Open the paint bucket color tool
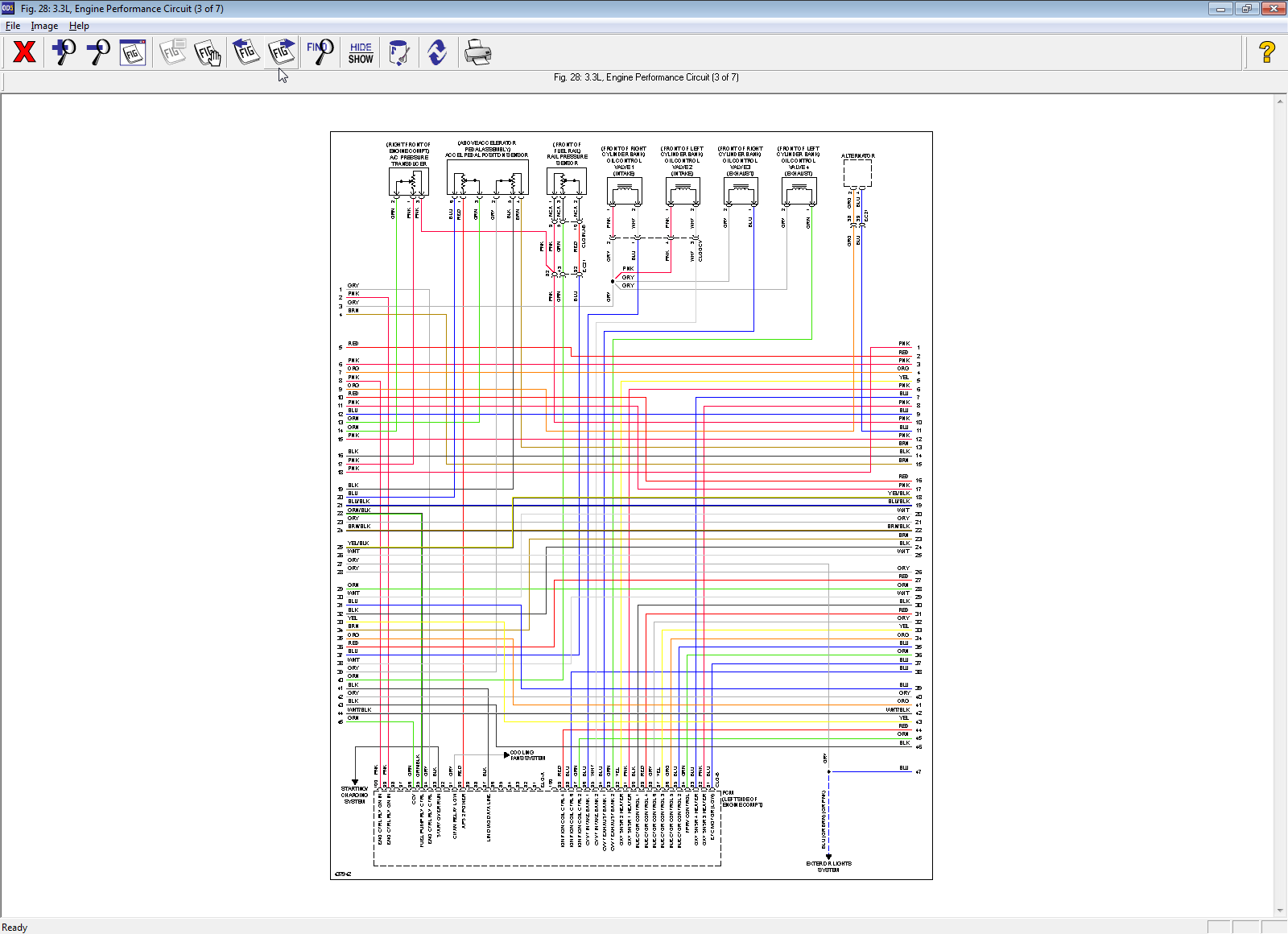1288x934 pixels. coord(398,52)
